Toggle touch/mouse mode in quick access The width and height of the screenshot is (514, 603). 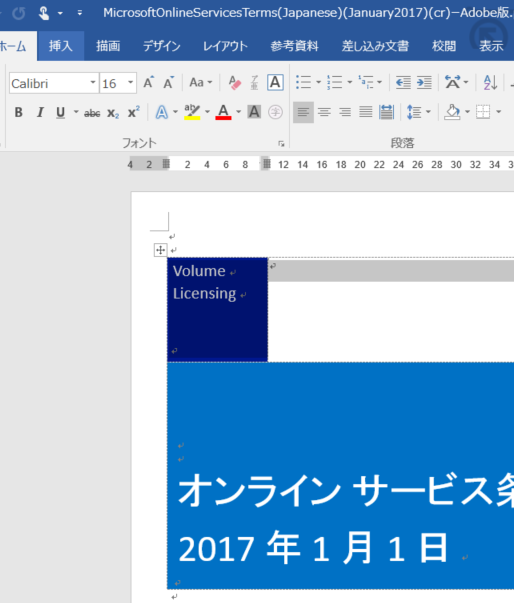44,13
